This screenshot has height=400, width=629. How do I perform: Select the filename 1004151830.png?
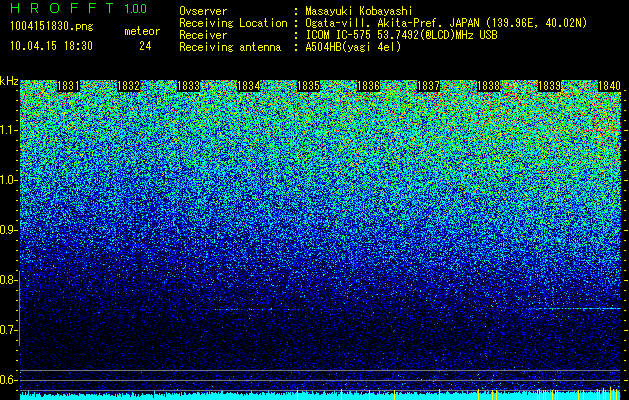[x=52, y=26]
